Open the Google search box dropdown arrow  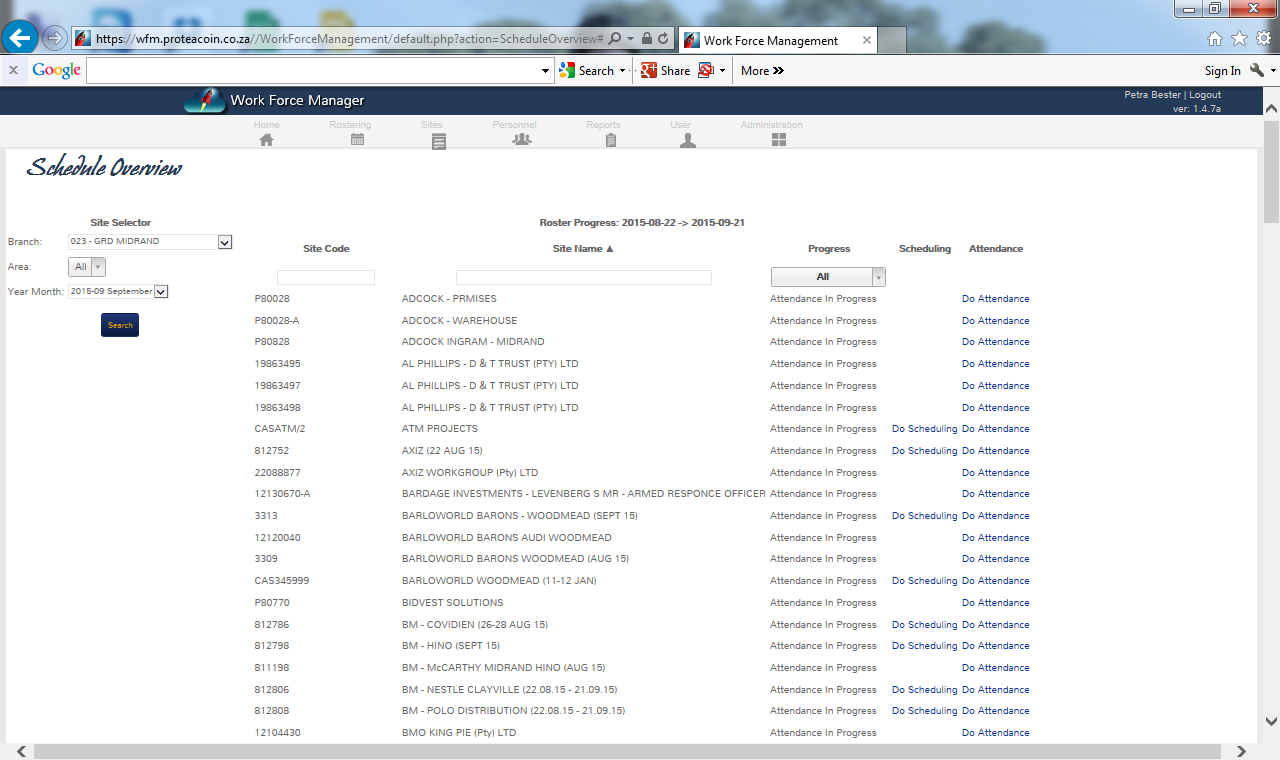pos(546,71)
